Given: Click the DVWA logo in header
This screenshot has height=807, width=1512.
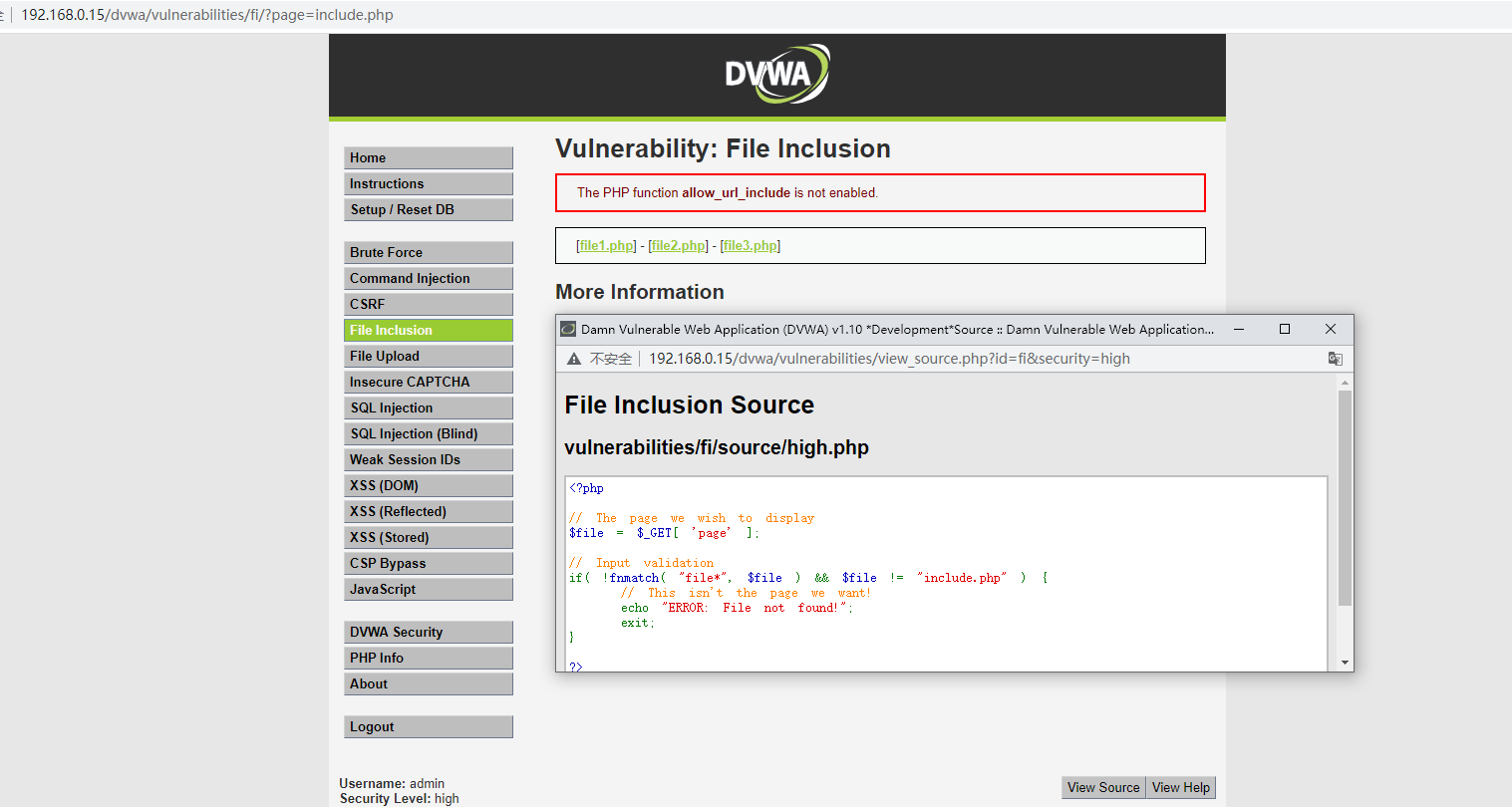Looking at the screenshot, I should click(776, 74).
